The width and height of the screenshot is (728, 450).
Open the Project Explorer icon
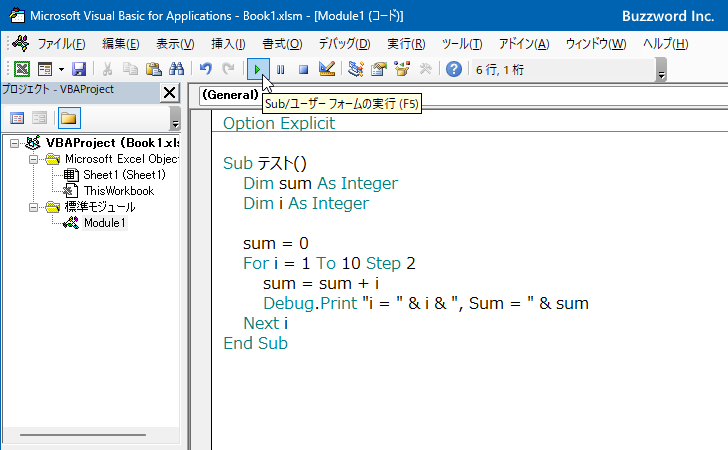coord(356,69)
